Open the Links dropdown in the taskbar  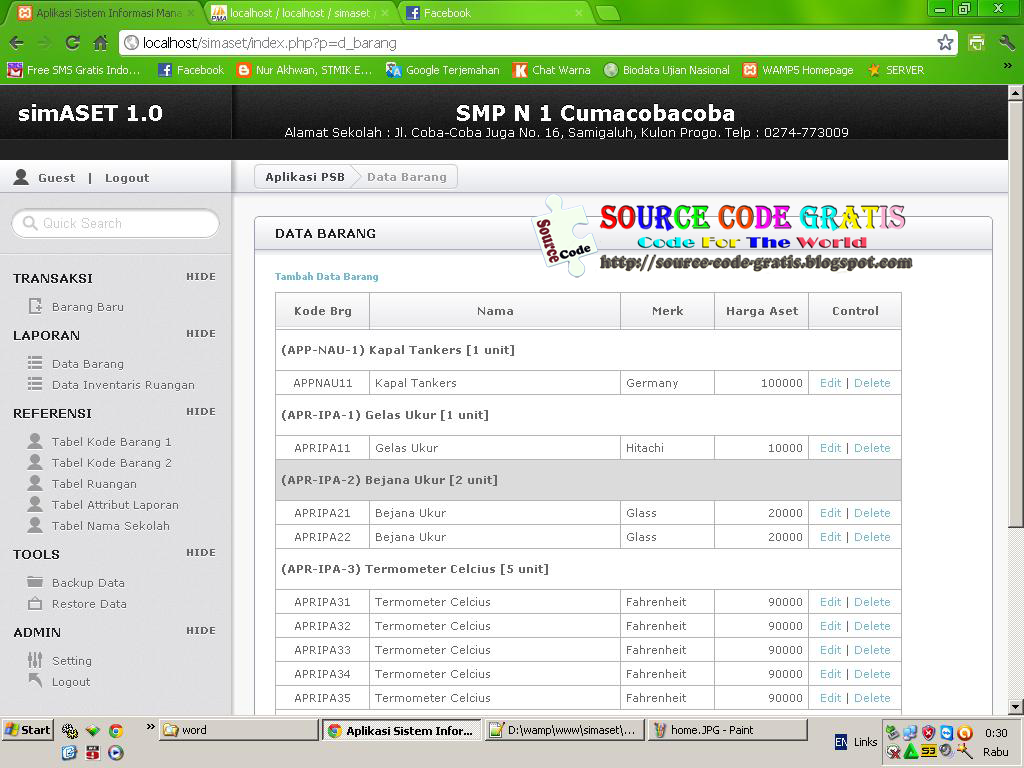point(865,742)
